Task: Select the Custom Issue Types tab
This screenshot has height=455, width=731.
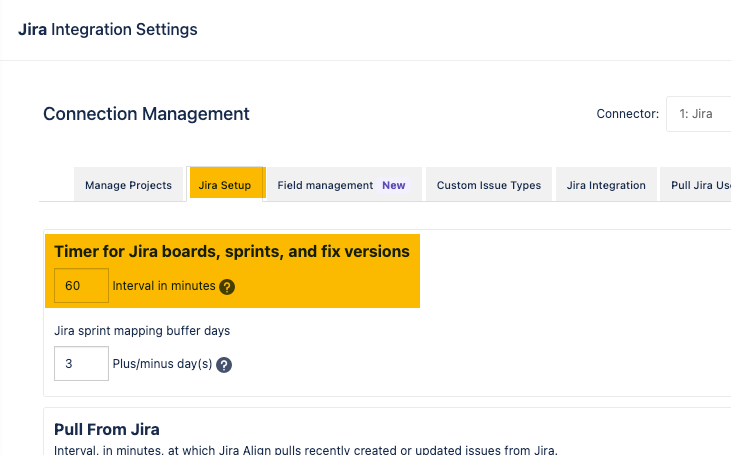Action: [x=489, y=185]
